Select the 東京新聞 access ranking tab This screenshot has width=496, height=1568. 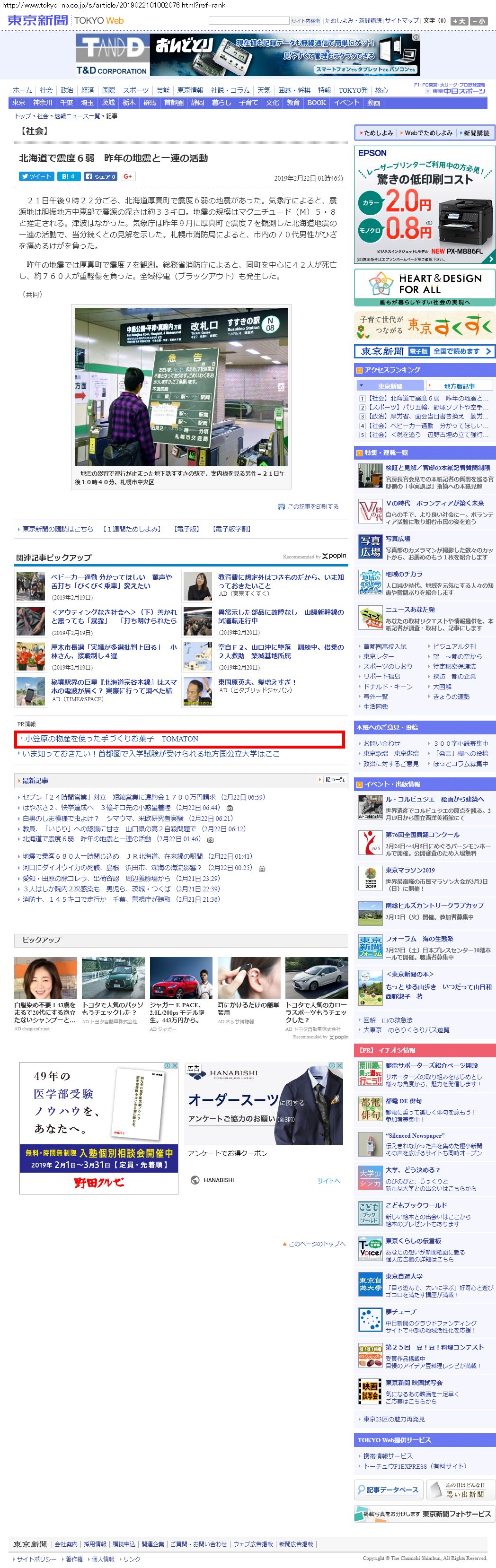[390, 386]
